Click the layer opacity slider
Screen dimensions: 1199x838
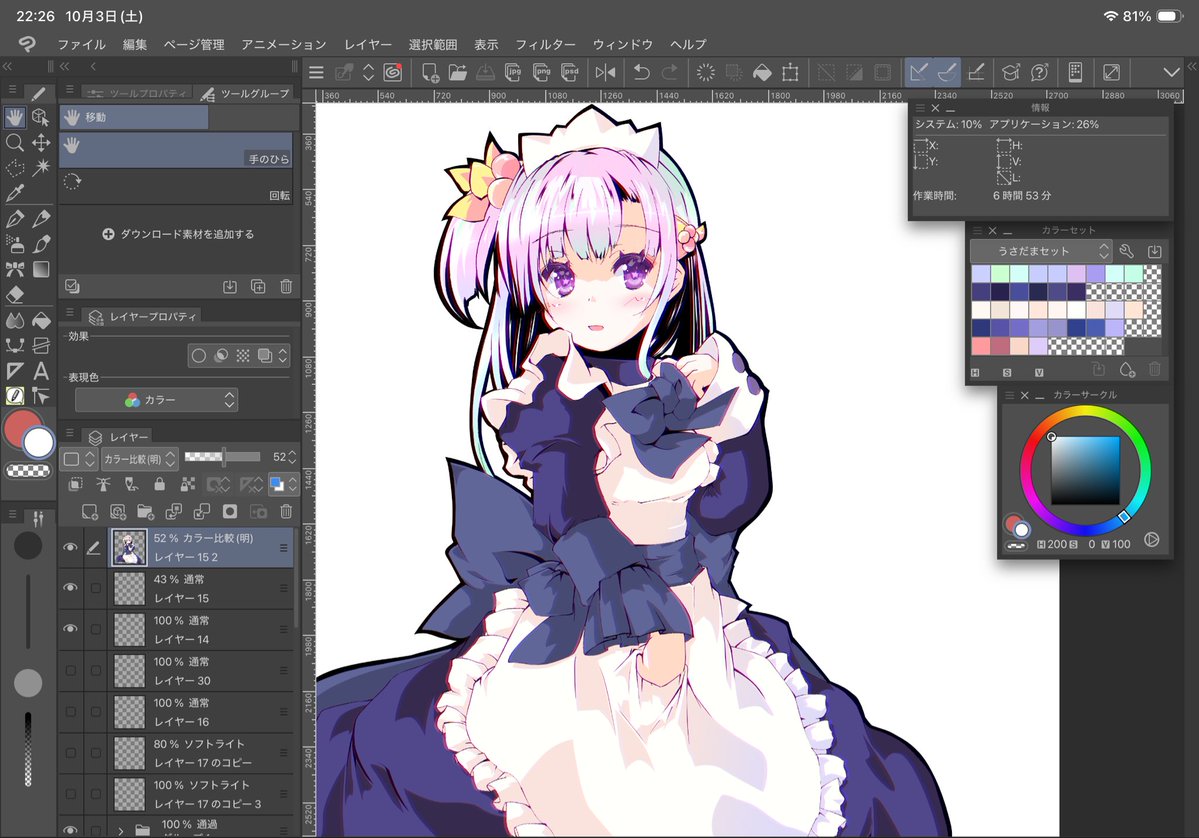pos(223,457)
